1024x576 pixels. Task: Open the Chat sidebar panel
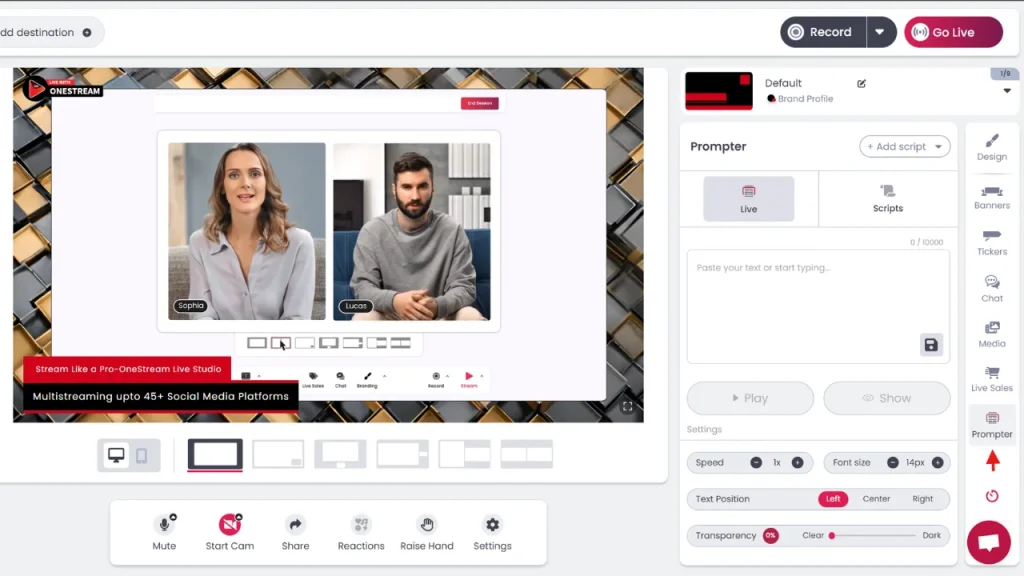pos(991,288)
